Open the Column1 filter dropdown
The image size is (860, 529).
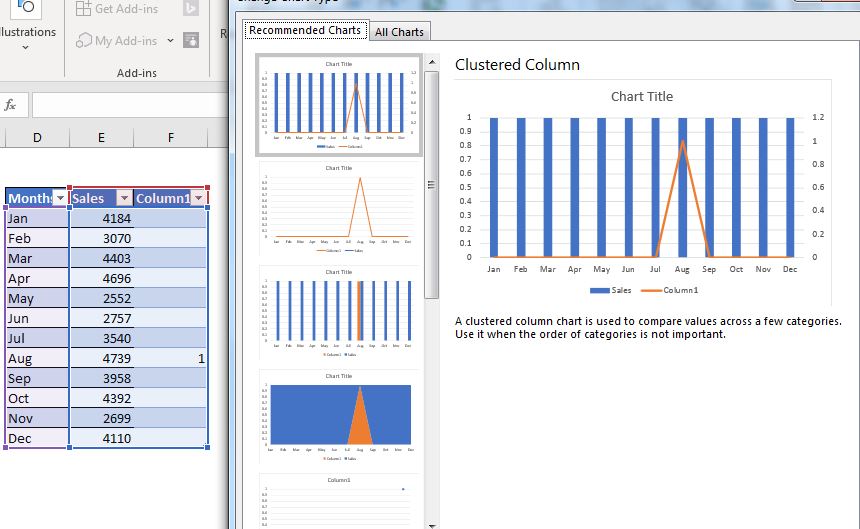pos(199,198)
